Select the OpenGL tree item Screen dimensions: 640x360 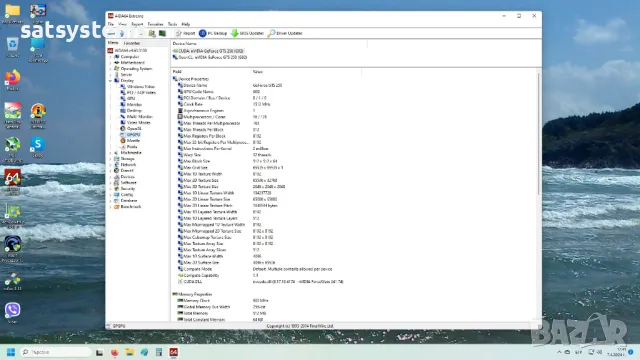coord(134,129)
